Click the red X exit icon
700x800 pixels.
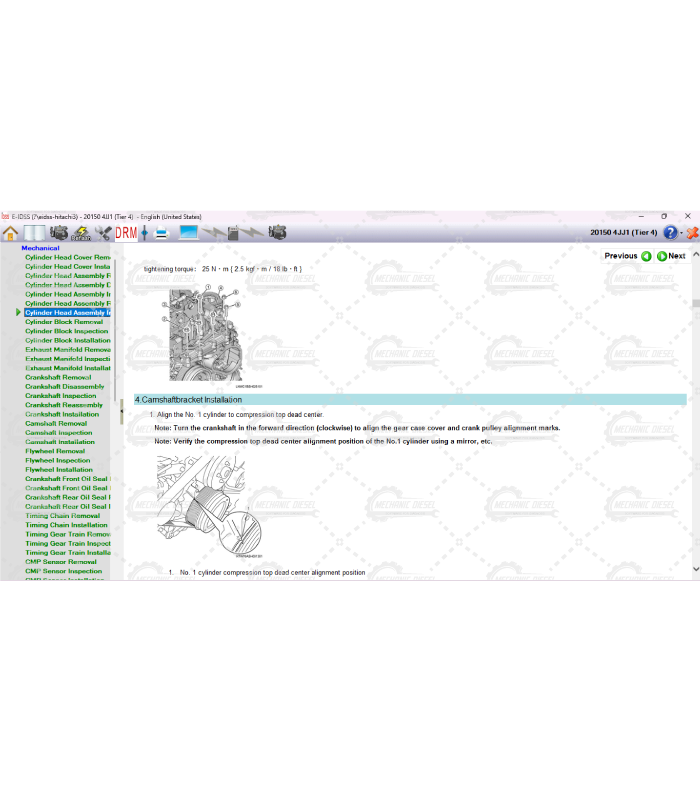[x=692, y=233]
